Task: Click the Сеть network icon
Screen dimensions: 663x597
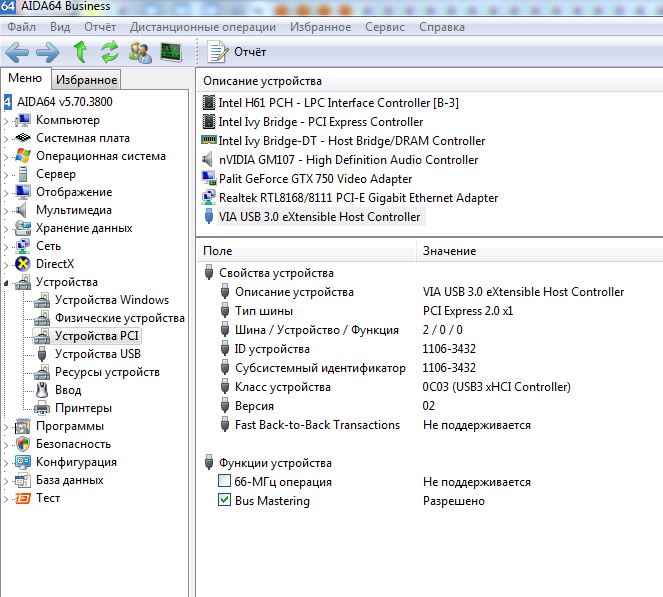Action: [x=23, y=246]
